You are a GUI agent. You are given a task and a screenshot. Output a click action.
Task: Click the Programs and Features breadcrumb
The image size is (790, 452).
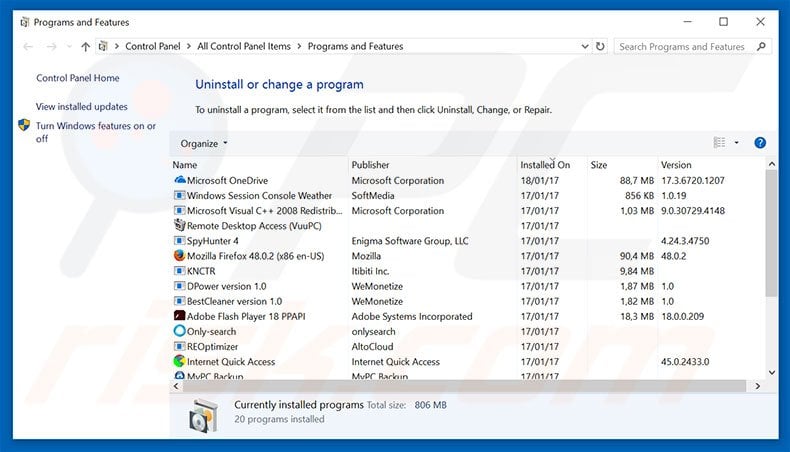coord(356,46)
